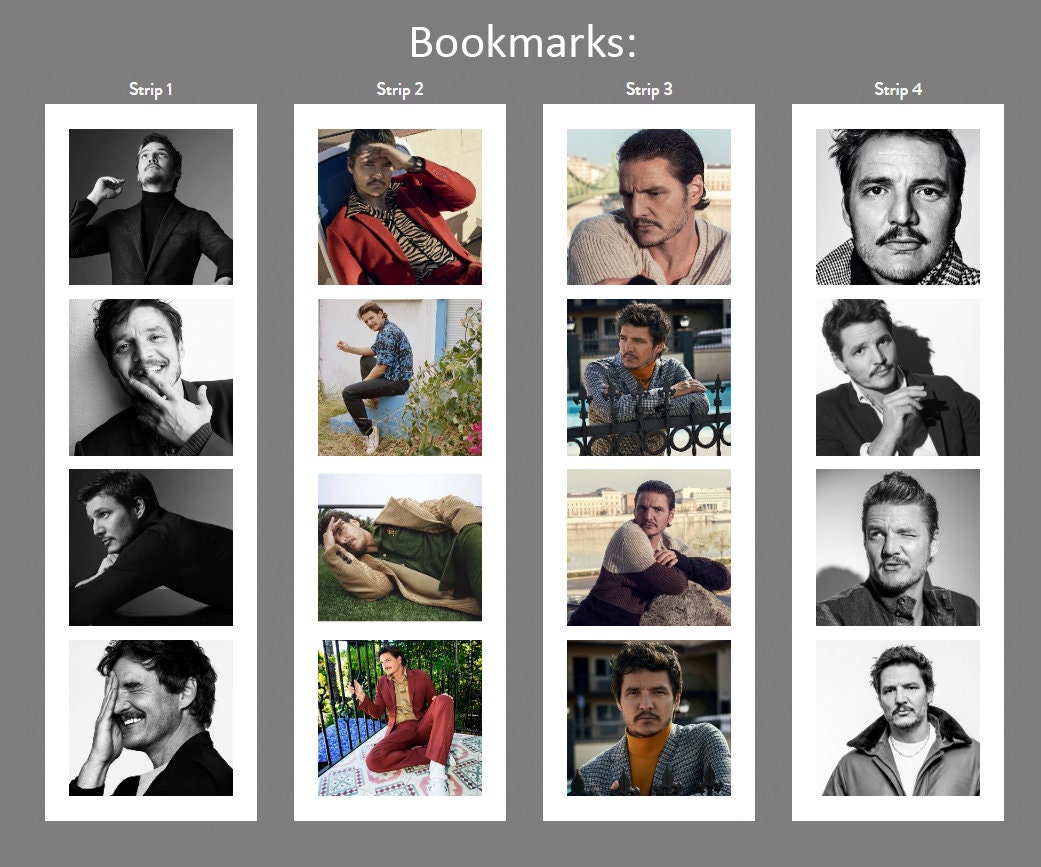Select the riverside rock photo in Strip 3
Image resolution: width=1041 pixels, height=867 pixels.
point(648,546)
